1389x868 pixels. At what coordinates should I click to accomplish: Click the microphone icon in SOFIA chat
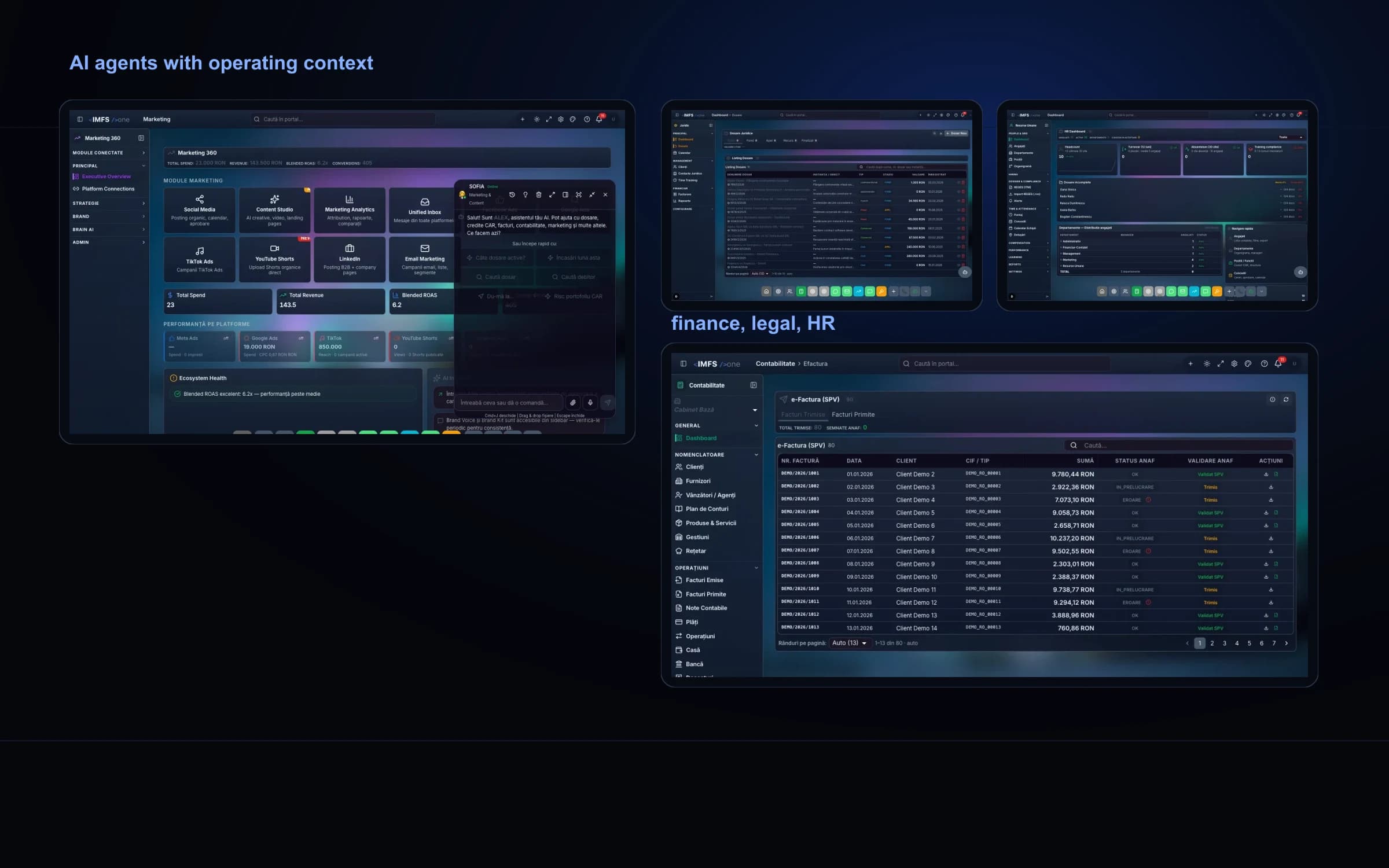point(590,402)
